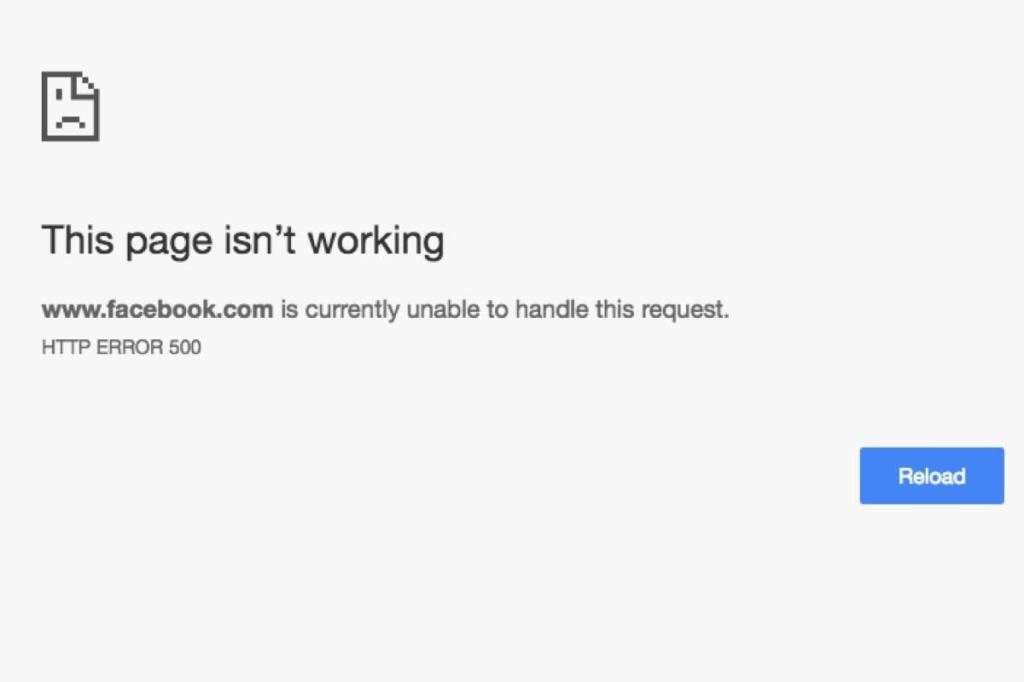The height and width of the screenshot is (682, 1024).
Task: Click the word 'HTTP' in the error line
Action: coord(66,347)
